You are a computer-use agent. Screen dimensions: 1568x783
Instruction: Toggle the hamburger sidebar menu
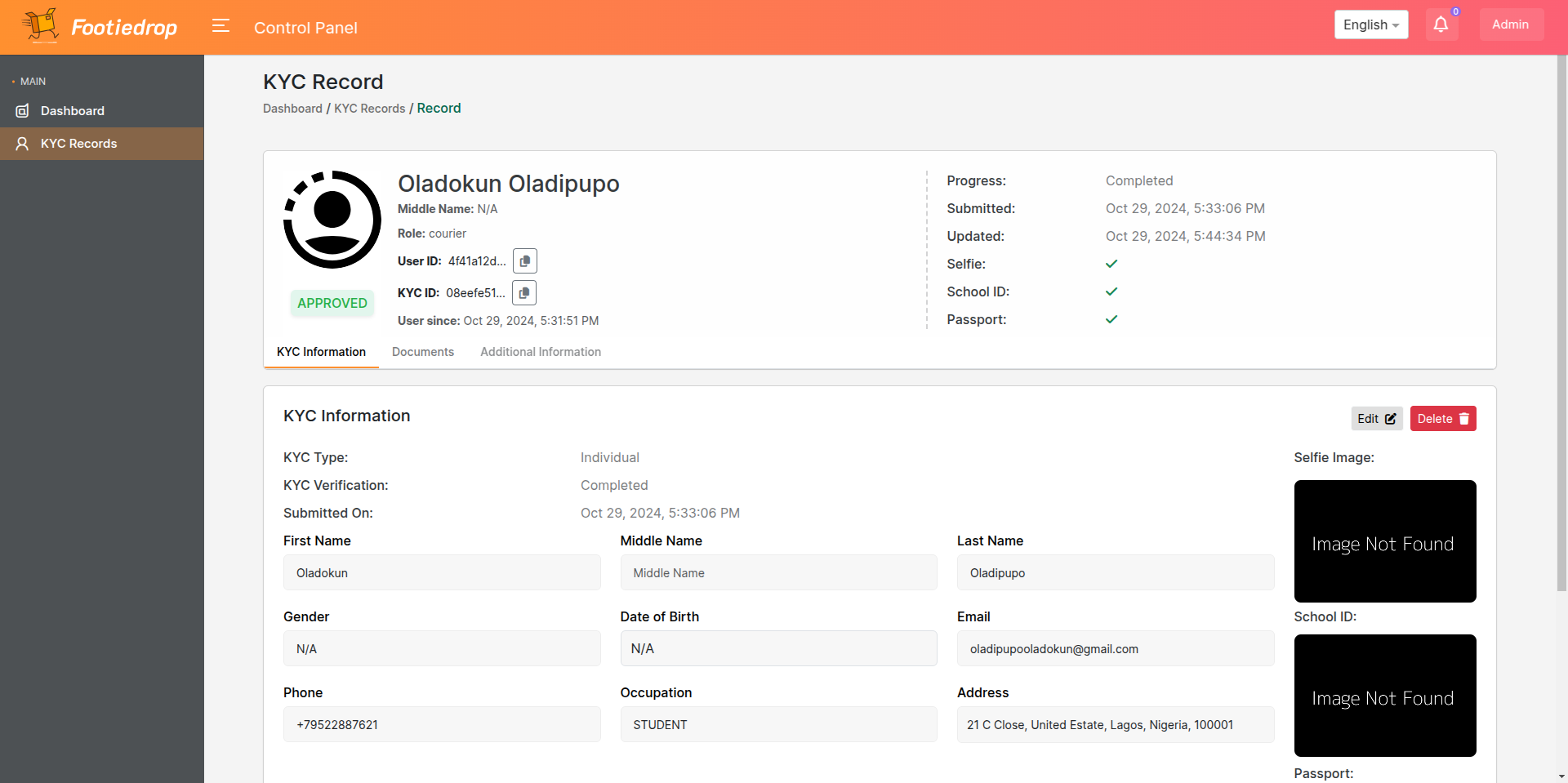point(220,26)
